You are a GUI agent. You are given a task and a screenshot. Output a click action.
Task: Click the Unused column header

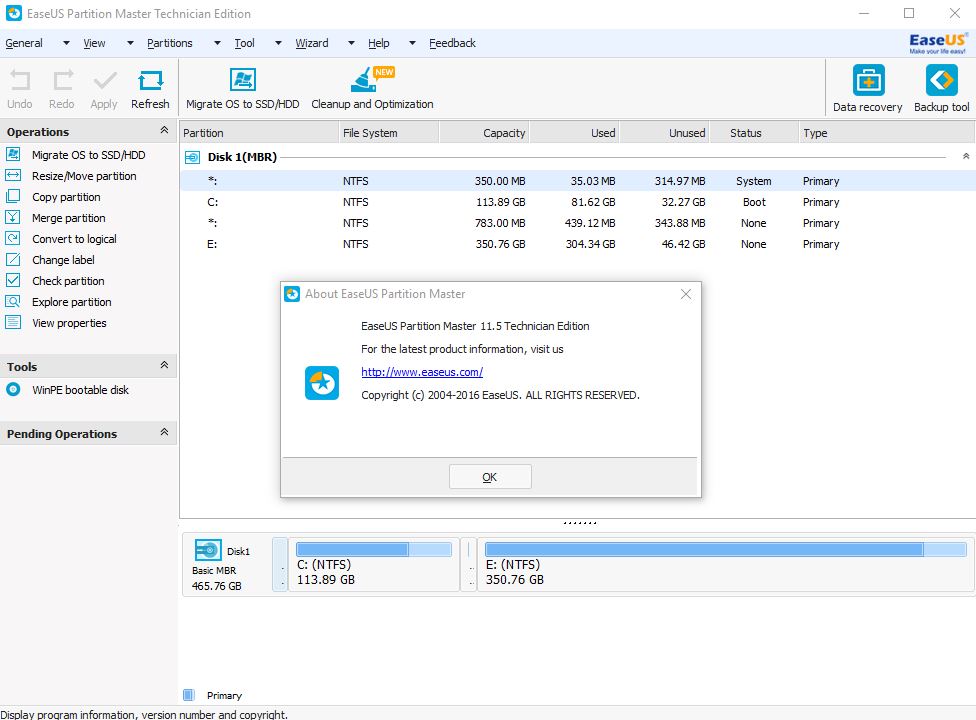tap(665, 133)
